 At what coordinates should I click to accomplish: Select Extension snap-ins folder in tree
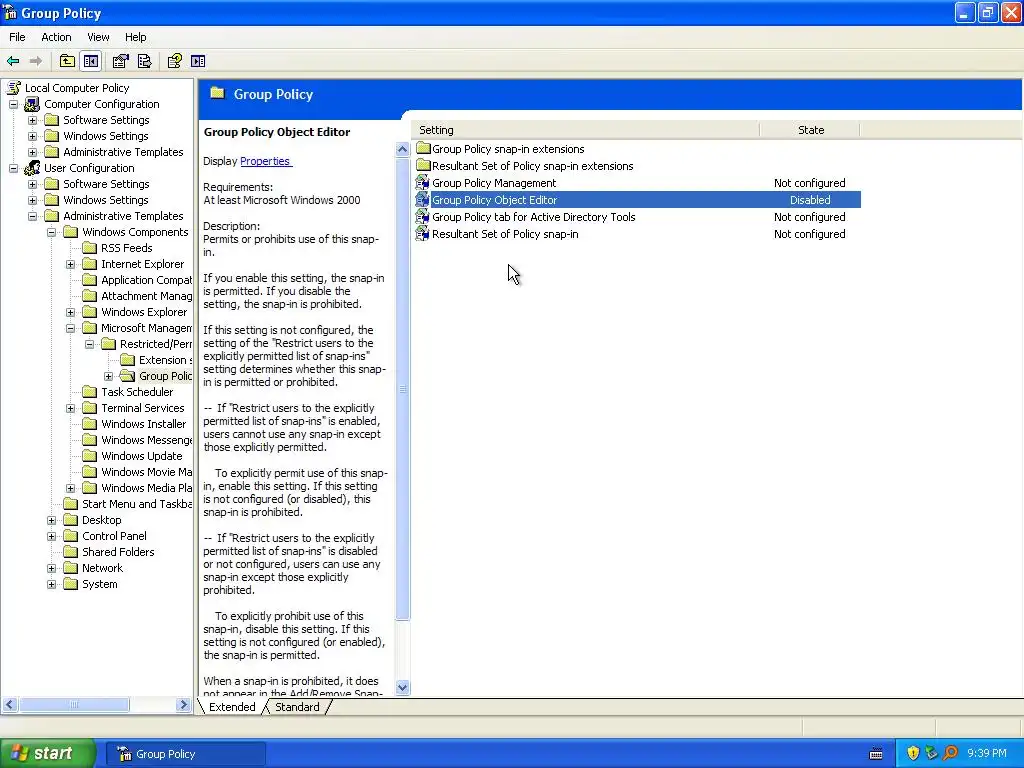click(165, 360)
